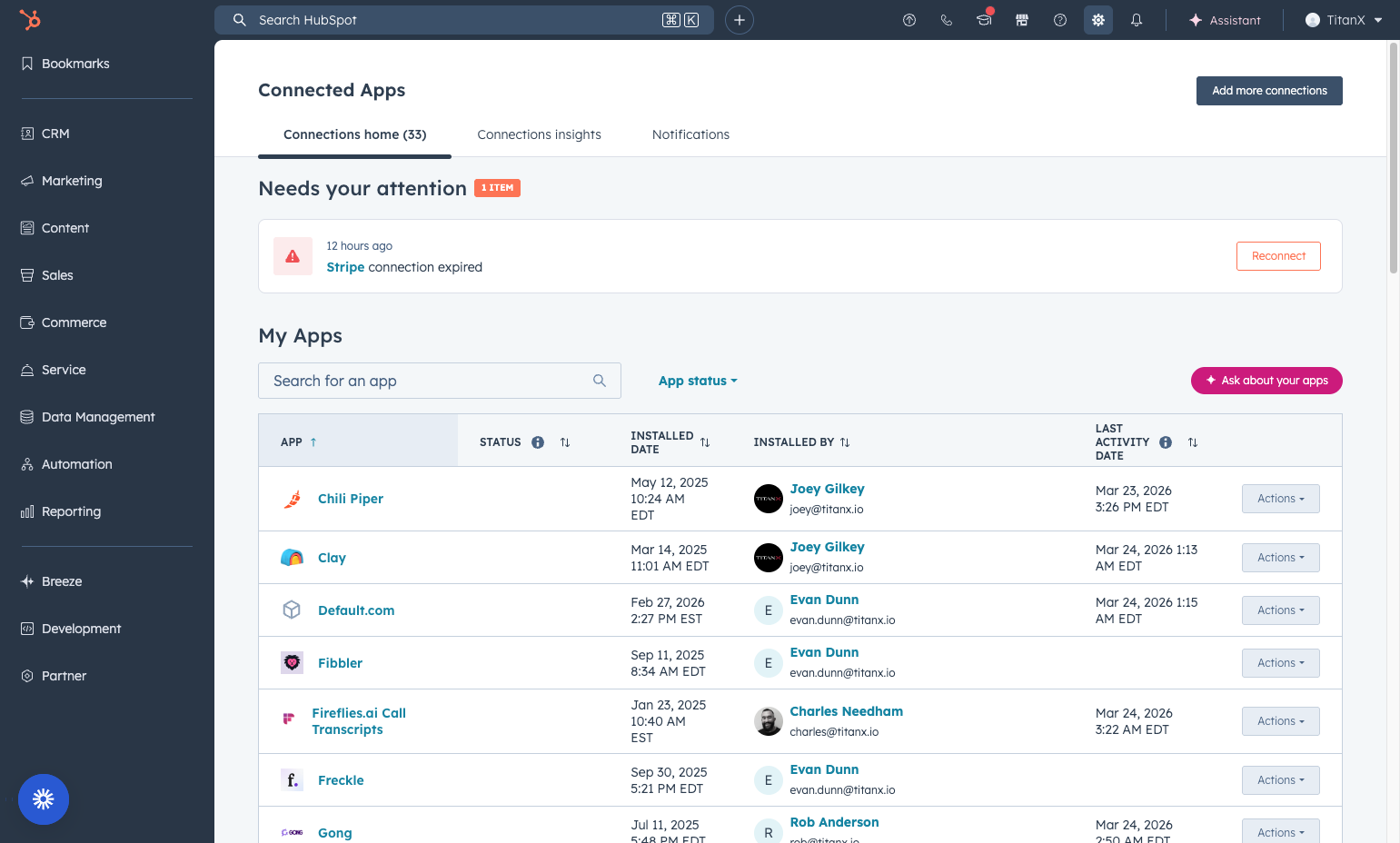
Task: Open the create new plus button
Action: coord(740,20)
